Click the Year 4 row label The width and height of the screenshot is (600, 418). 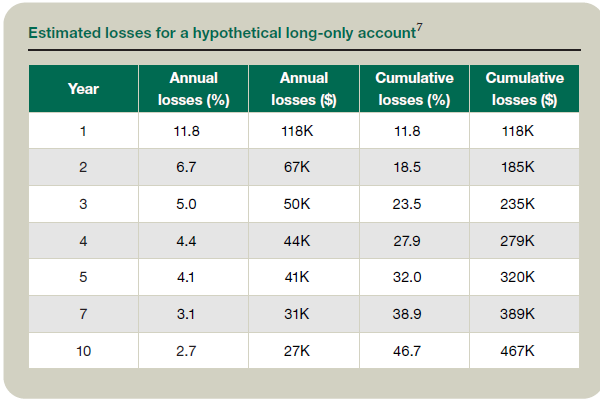tap(83, 240)
